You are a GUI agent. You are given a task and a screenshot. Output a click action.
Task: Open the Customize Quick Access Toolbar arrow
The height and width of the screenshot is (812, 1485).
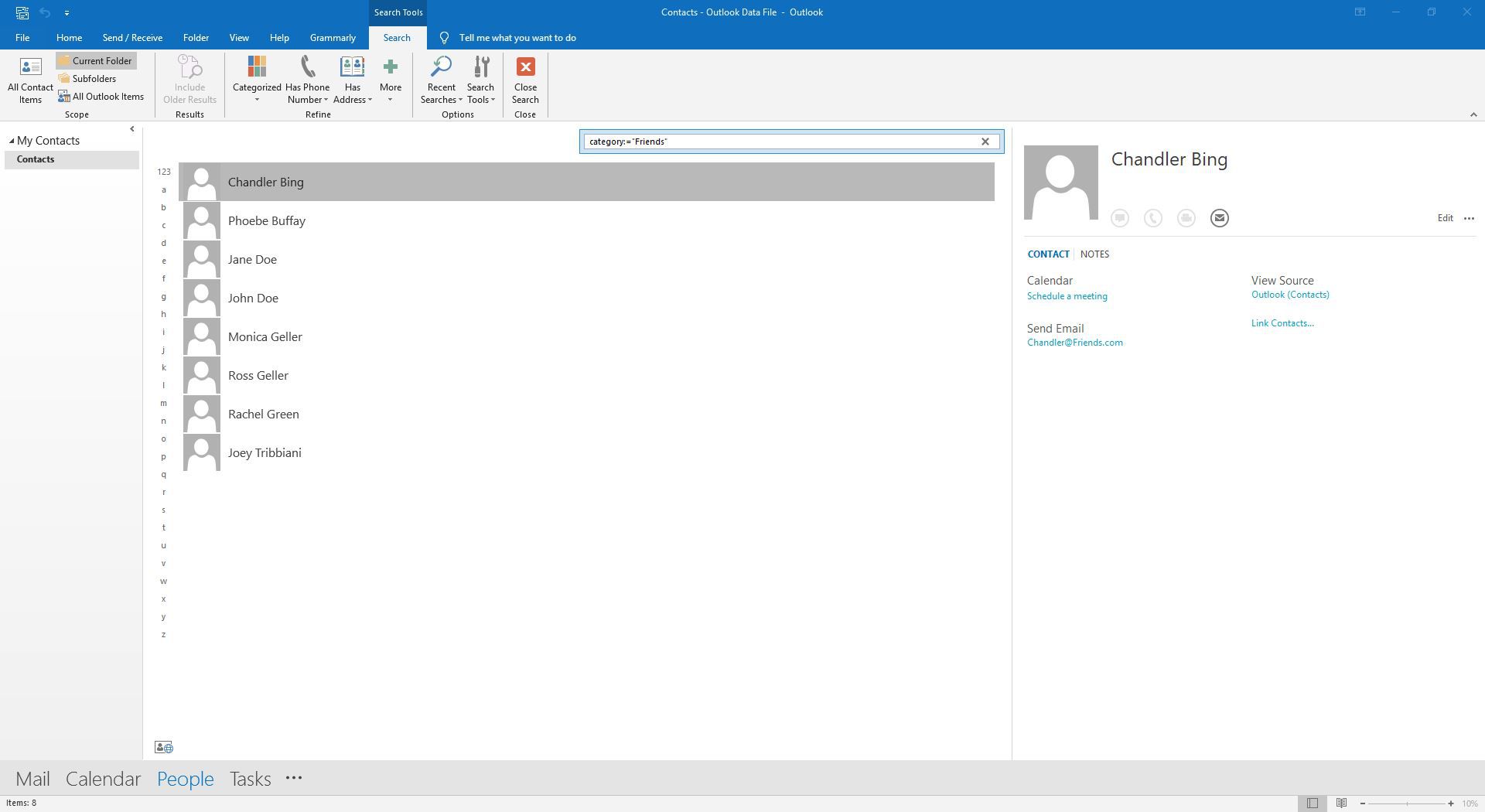(67, 12)
